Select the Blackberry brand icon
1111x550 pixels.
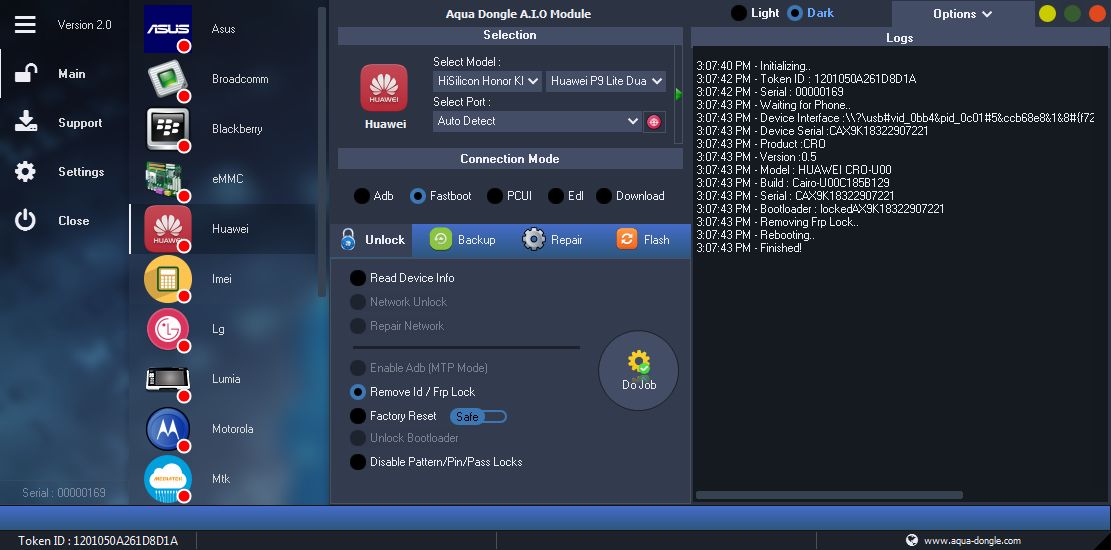(168, 129)
